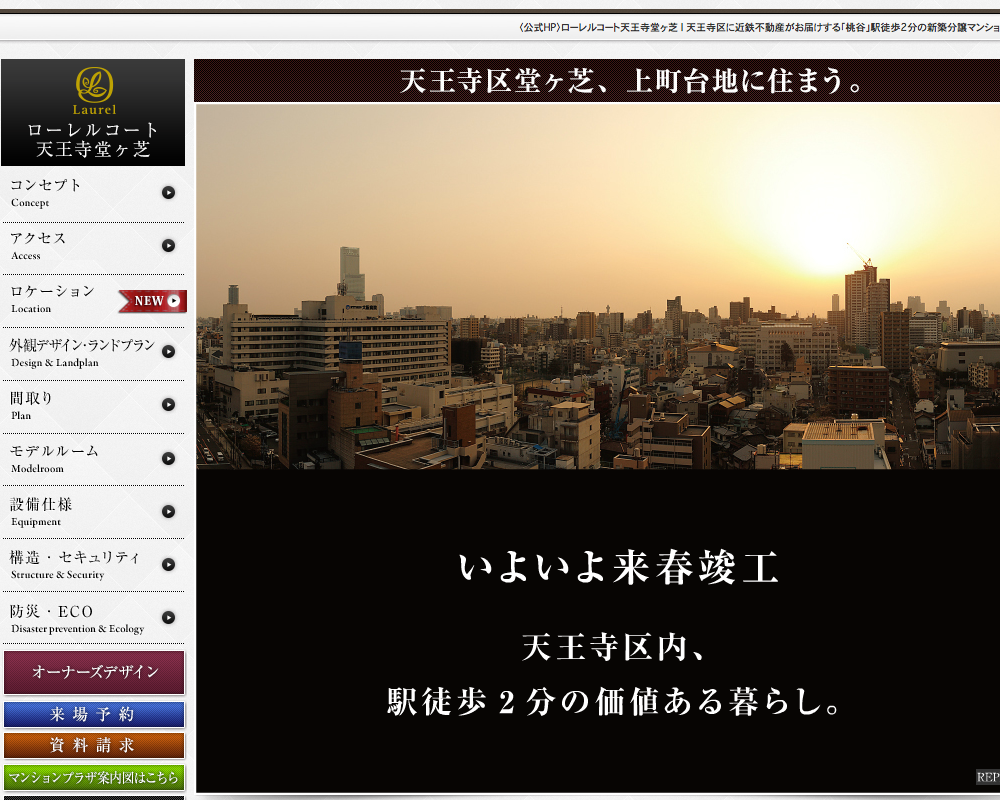Click the arrow icon beside 設備仕様
This screenshot has height=800, width=1000.
pos(168,511)
